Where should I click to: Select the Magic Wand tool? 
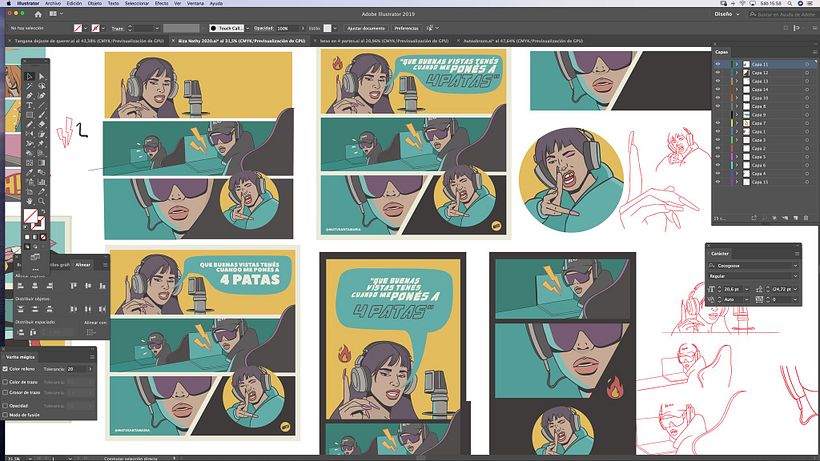(x=29, y=86)
